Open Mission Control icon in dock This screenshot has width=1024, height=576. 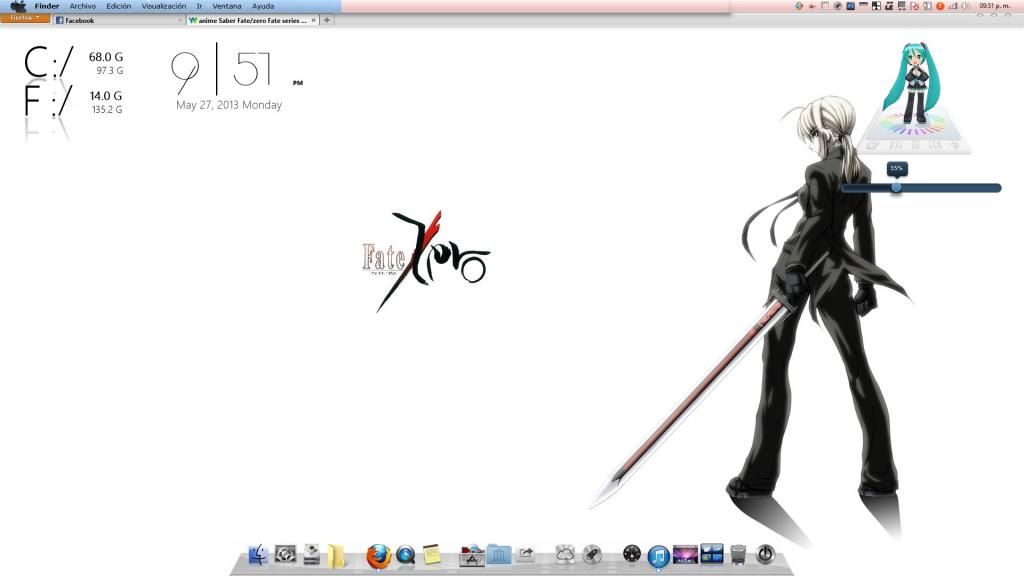click(712, 554)
